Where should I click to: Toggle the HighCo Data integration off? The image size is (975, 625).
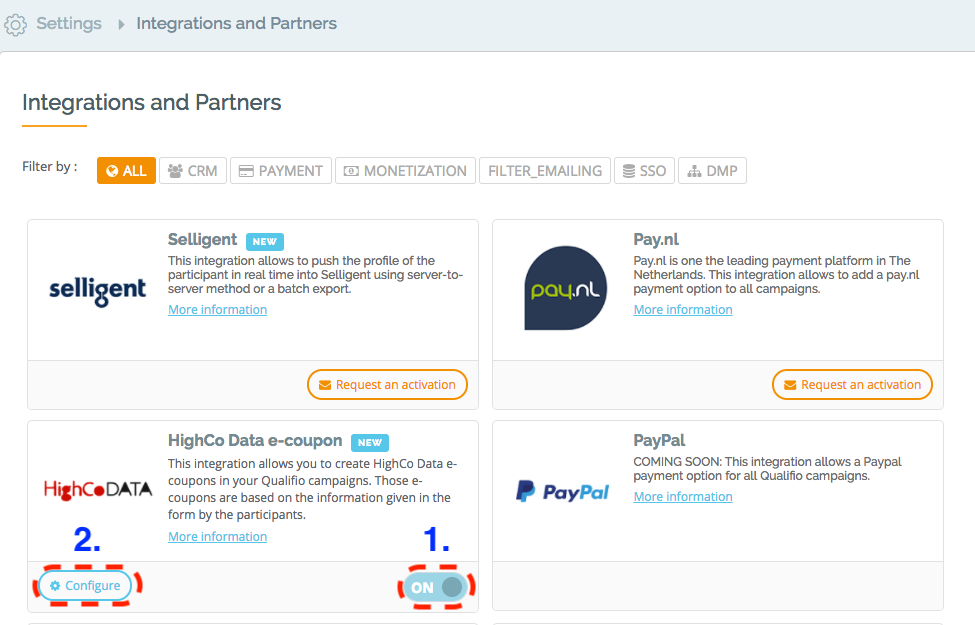click(x=438, y=587)
